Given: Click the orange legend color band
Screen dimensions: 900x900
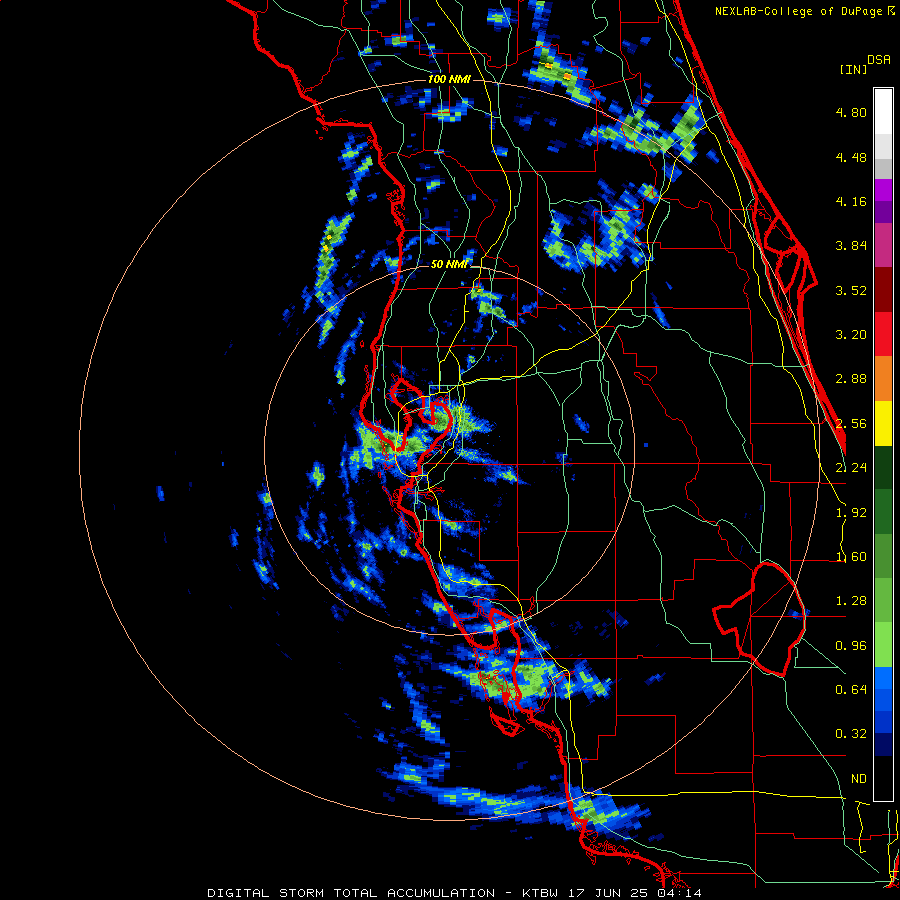Looking at the screenshot, I should (x=883, y=379).
